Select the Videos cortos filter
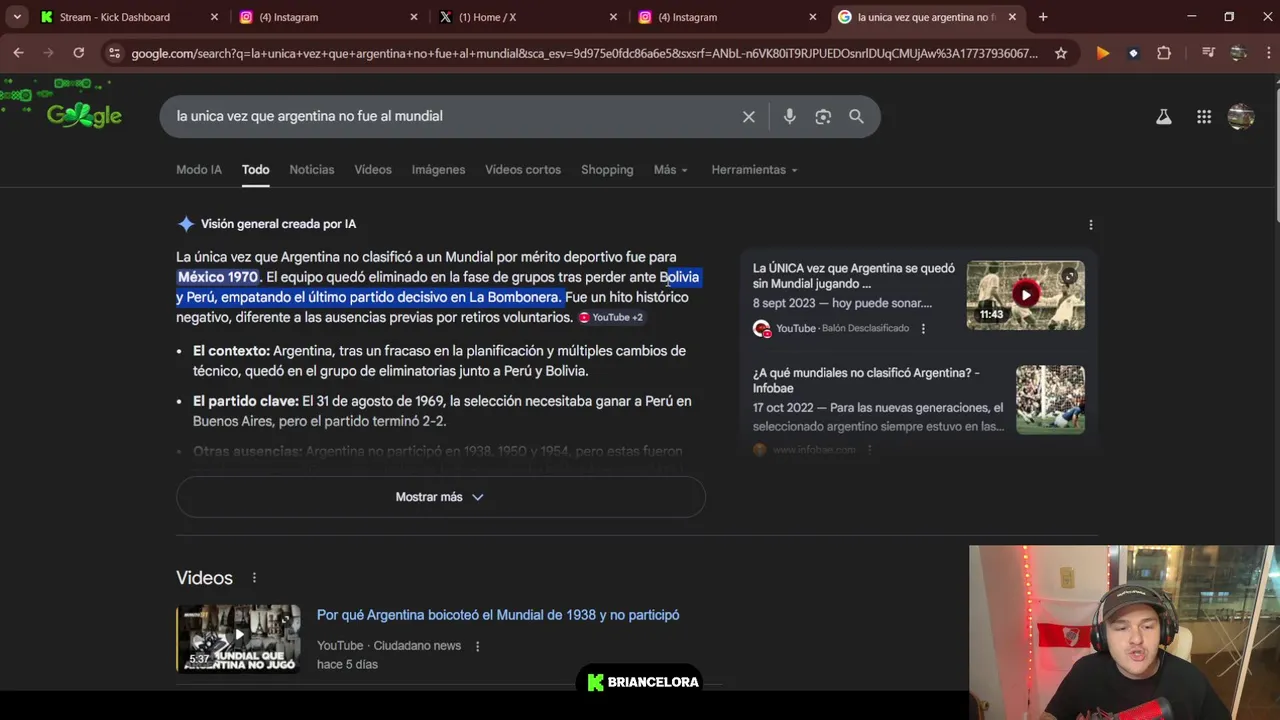This screenshot has height=720, width=1280. click(523, 170)
